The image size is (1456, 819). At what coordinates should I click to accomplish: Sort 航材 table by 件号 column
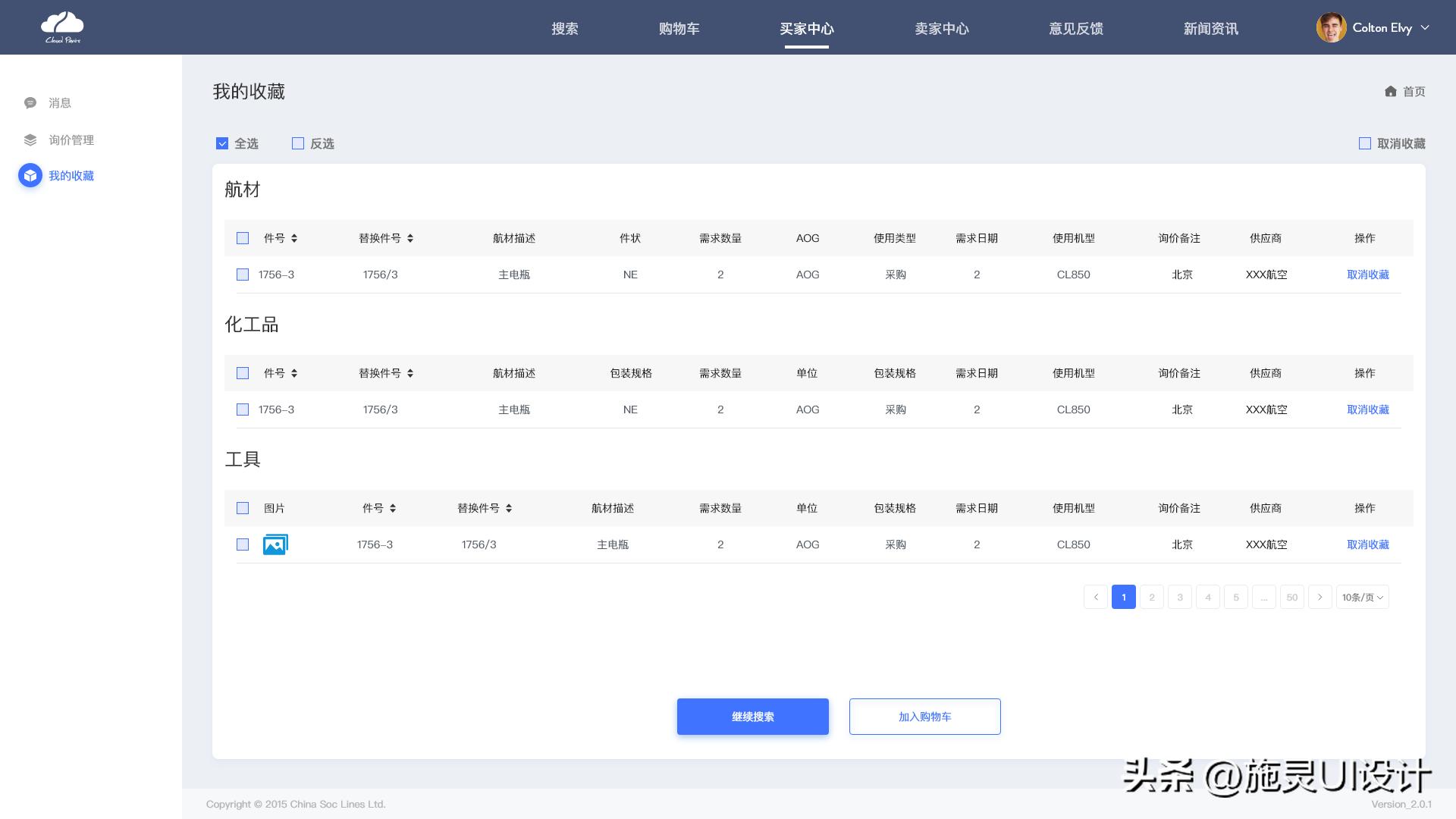click(294, 238)
